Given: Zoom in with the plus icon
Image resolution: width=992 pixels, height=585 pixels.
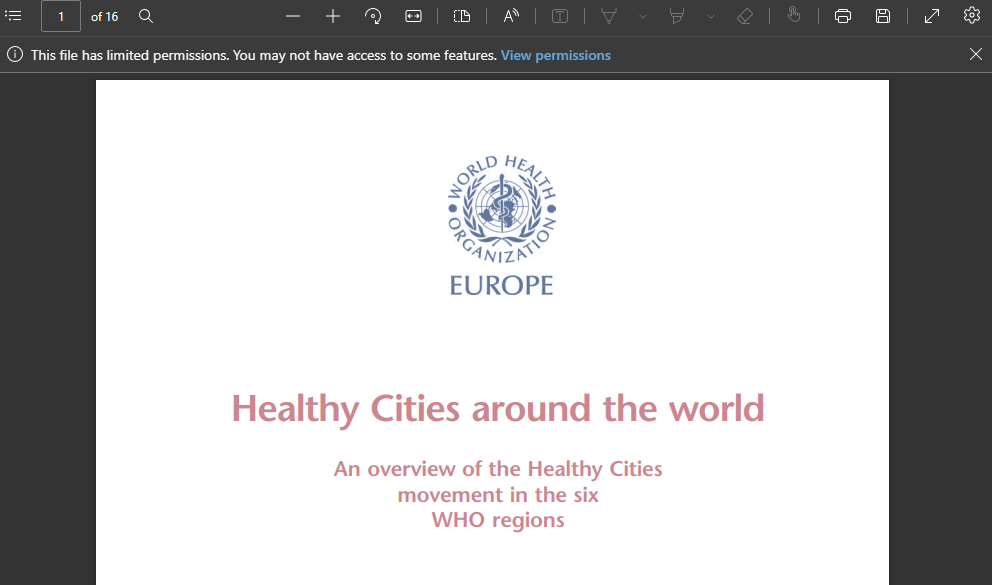Looking at the screenshot, I should coord(333,16).
